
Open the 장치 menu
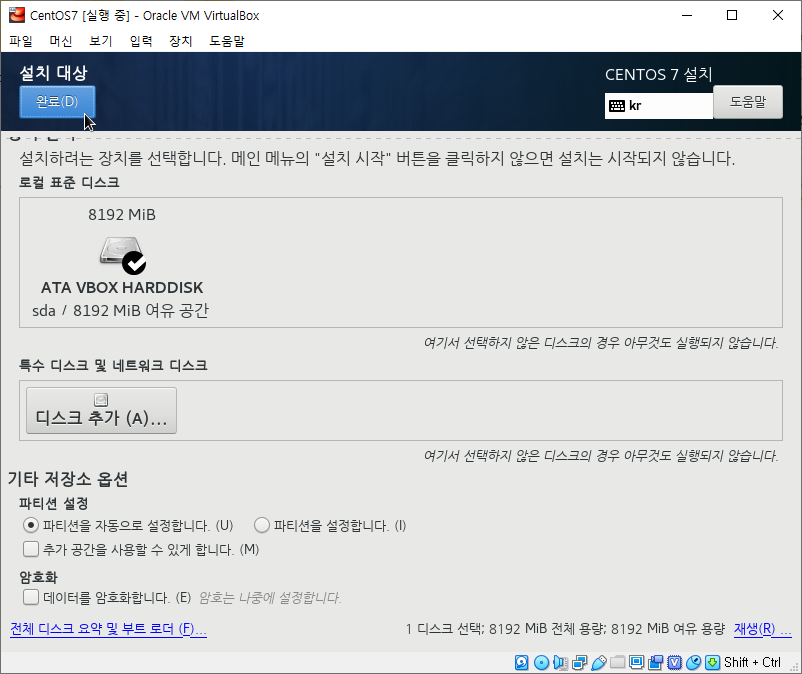181,41
